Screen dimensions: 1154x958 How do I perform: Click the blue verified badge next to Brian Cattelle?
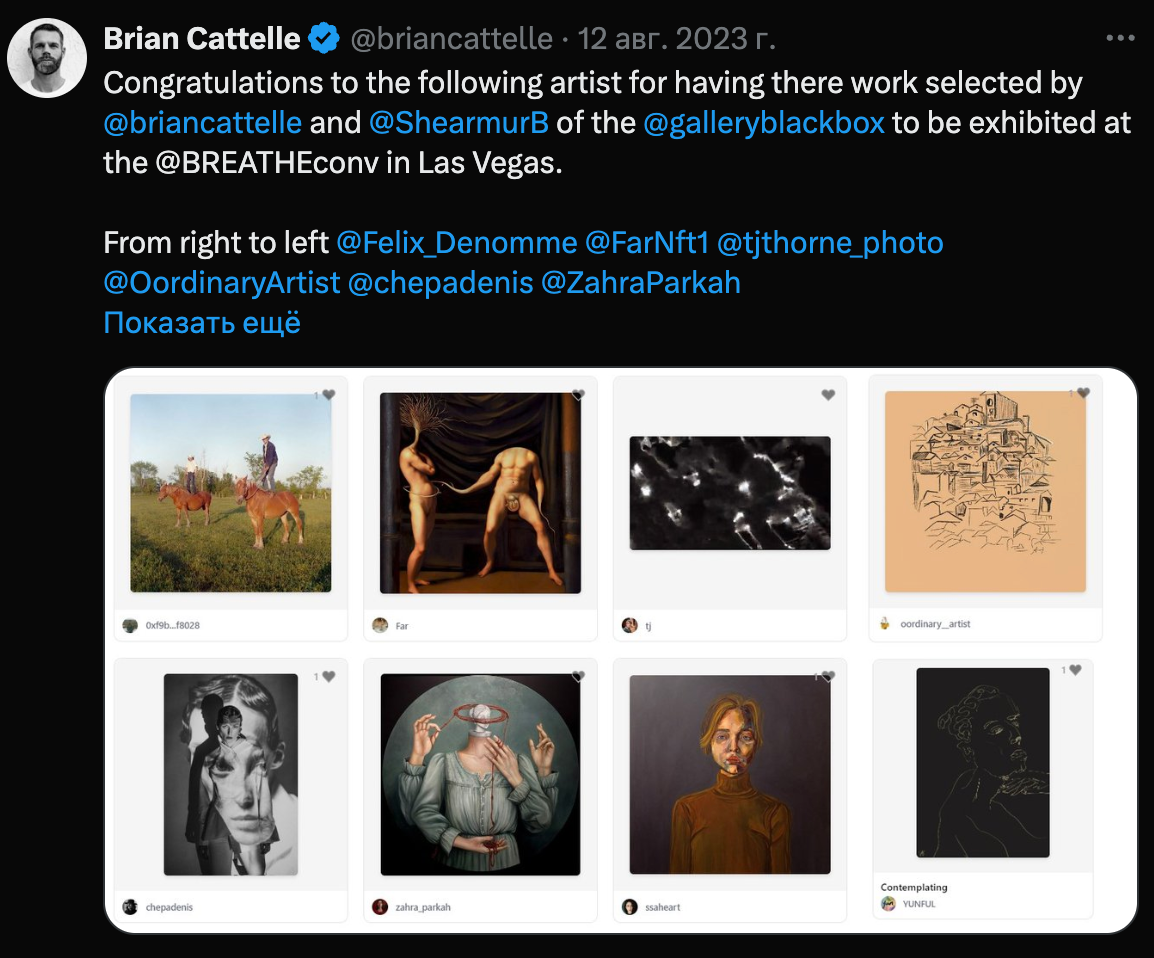point(322,39)
